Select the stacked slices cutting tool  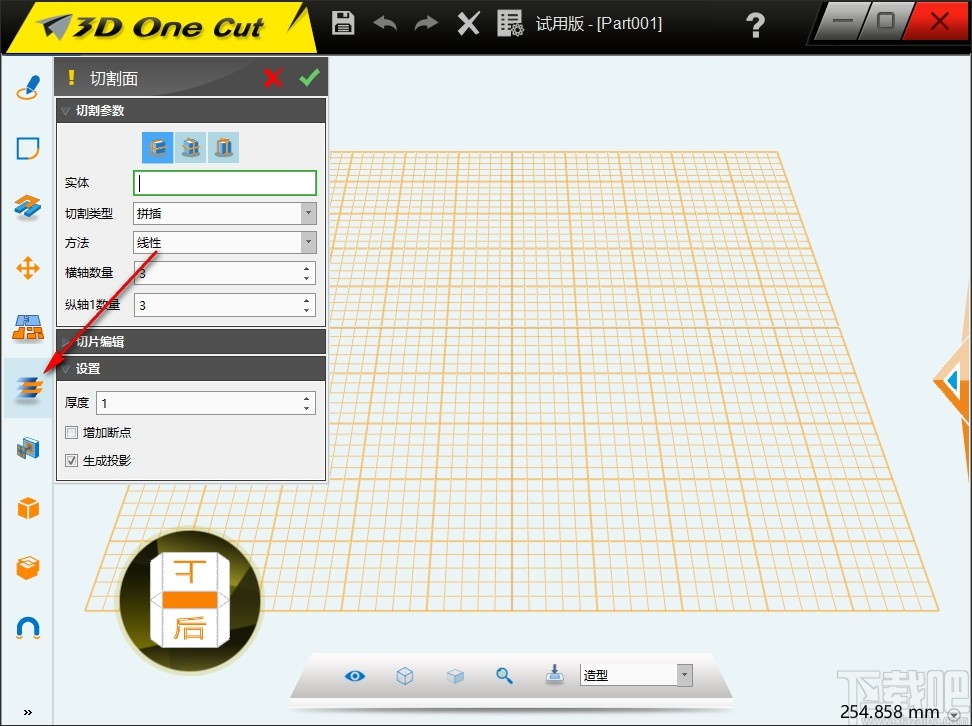tap(29, 389)
